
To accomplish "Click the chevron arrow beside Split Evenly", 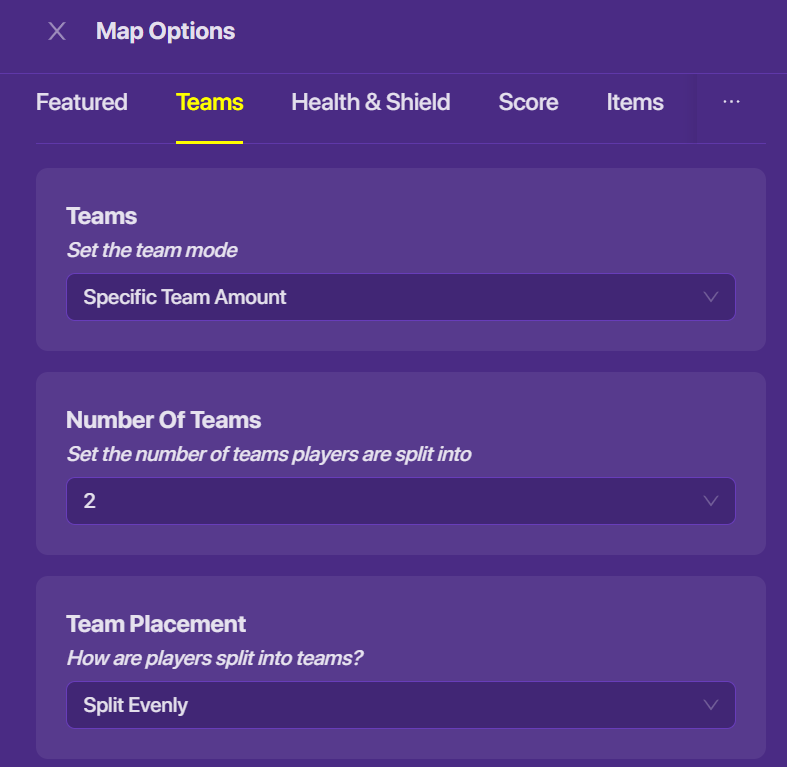I will (x=711, y=705).
